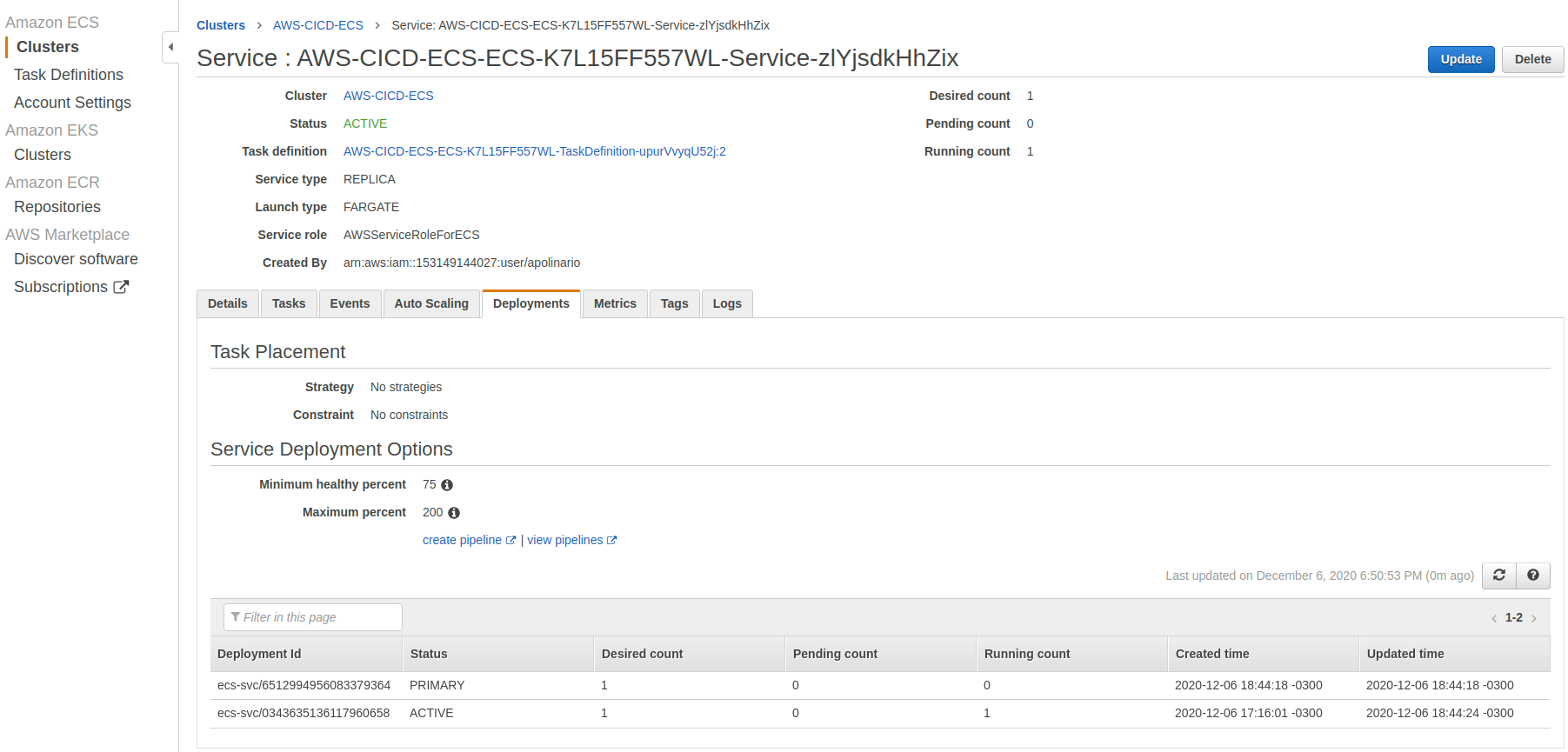The height and width of the screenshot is (752, 1568).
Task: View the Logs tab
Action: click(x=727, y=303)
